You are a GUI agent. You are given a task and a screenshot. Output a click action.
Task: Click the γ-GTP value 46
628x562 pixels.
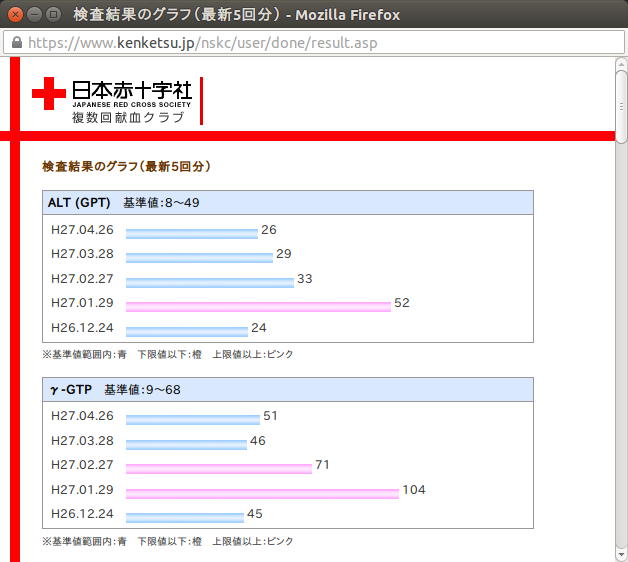pos(258,441)
